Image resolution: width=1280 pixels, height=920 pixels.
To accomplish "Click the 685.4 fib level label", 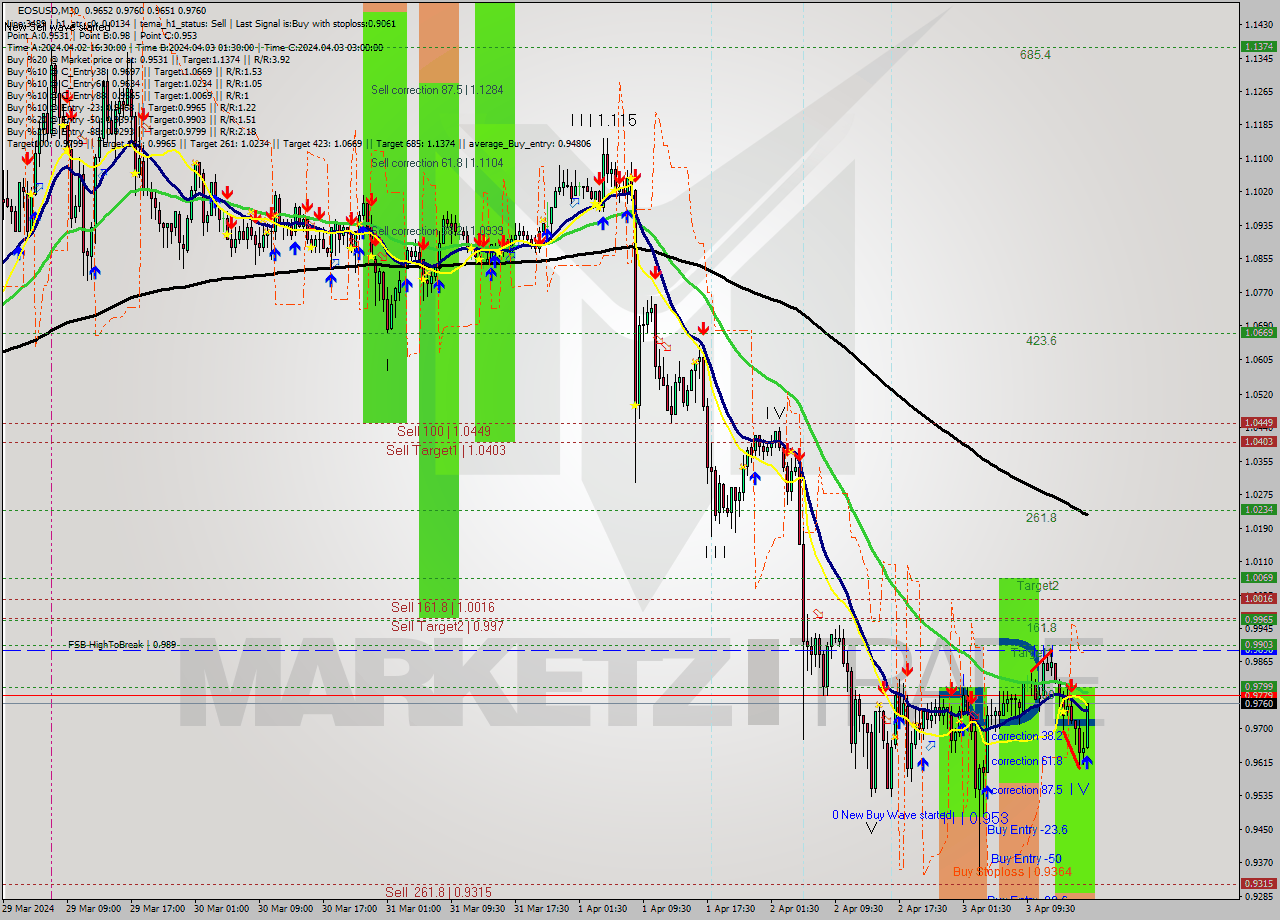I will pos(1035,55).
